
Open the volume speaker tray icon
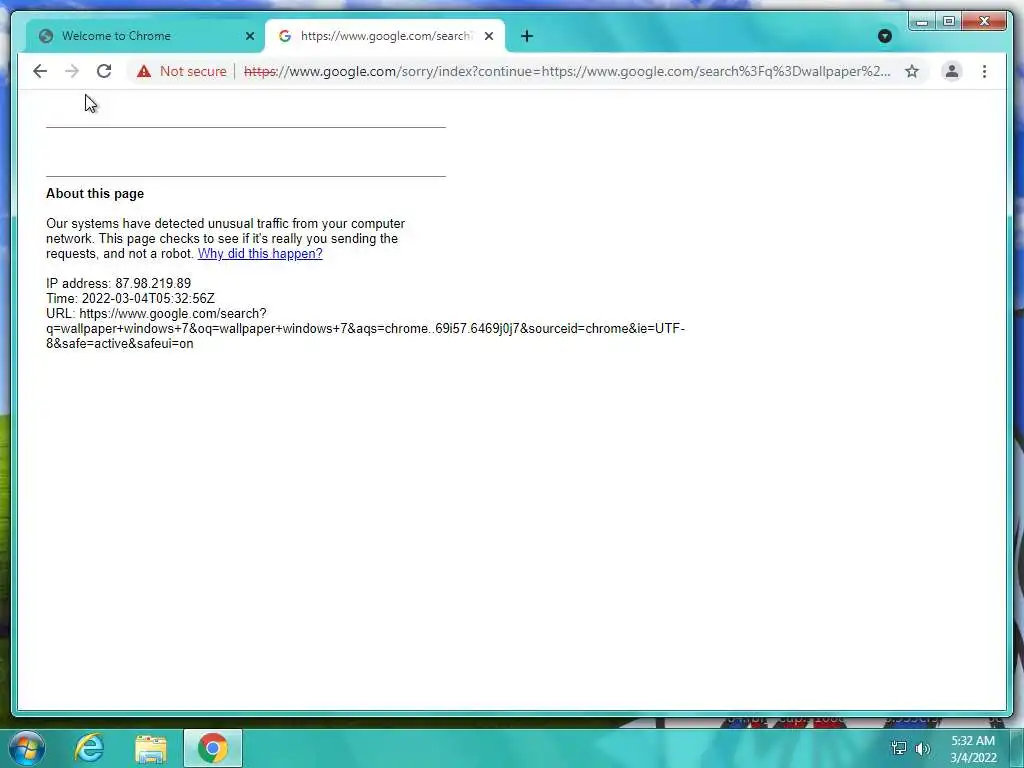coord(922,748)
